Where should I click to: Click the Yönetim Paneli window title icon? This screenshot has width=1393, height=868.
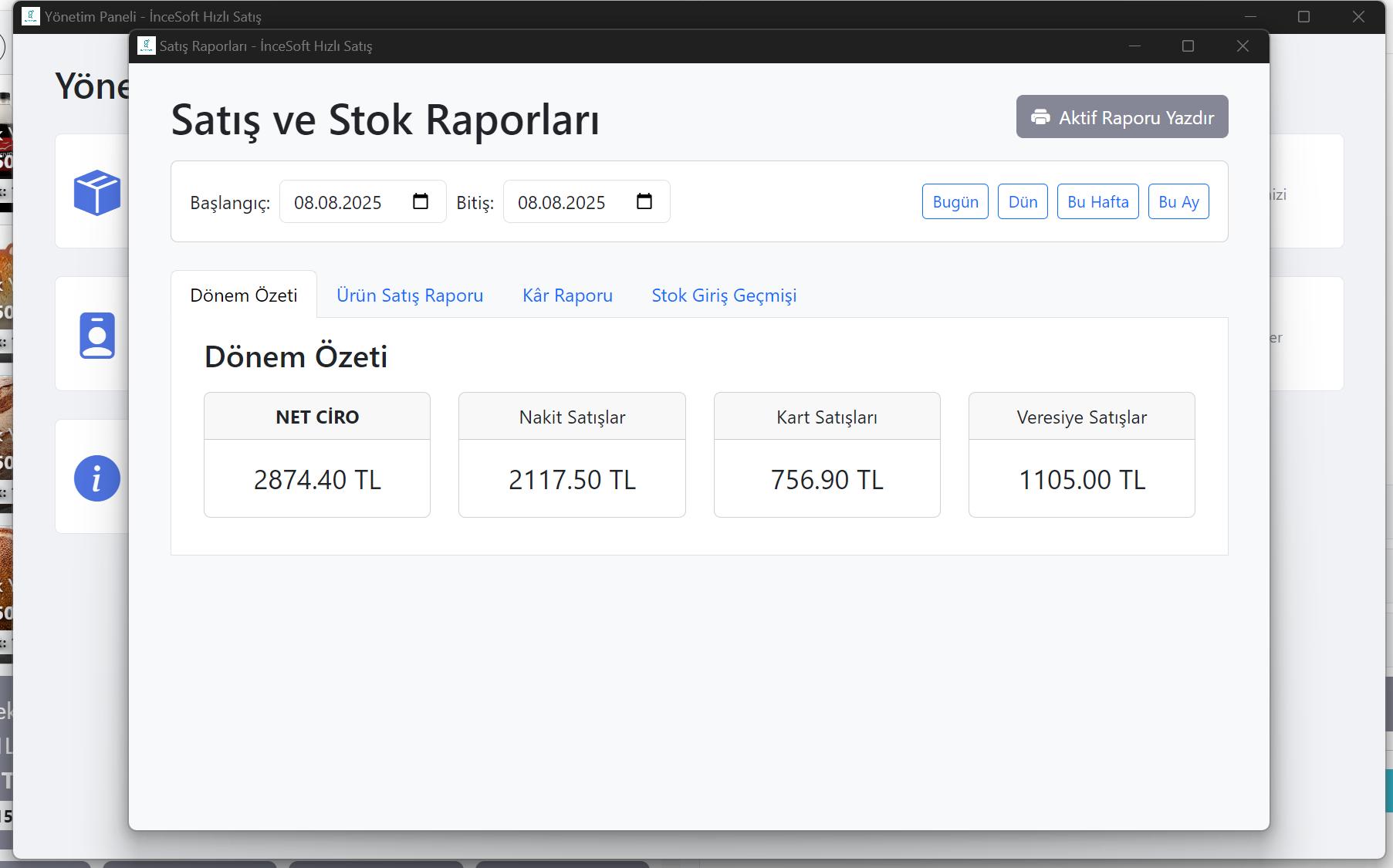point(31,16)
